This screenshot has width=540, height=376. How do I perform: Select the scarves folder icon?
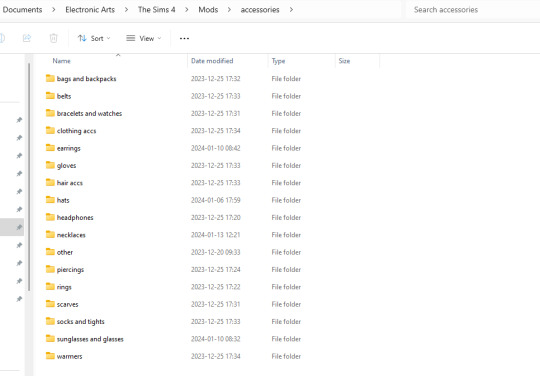tap(50, 304)
